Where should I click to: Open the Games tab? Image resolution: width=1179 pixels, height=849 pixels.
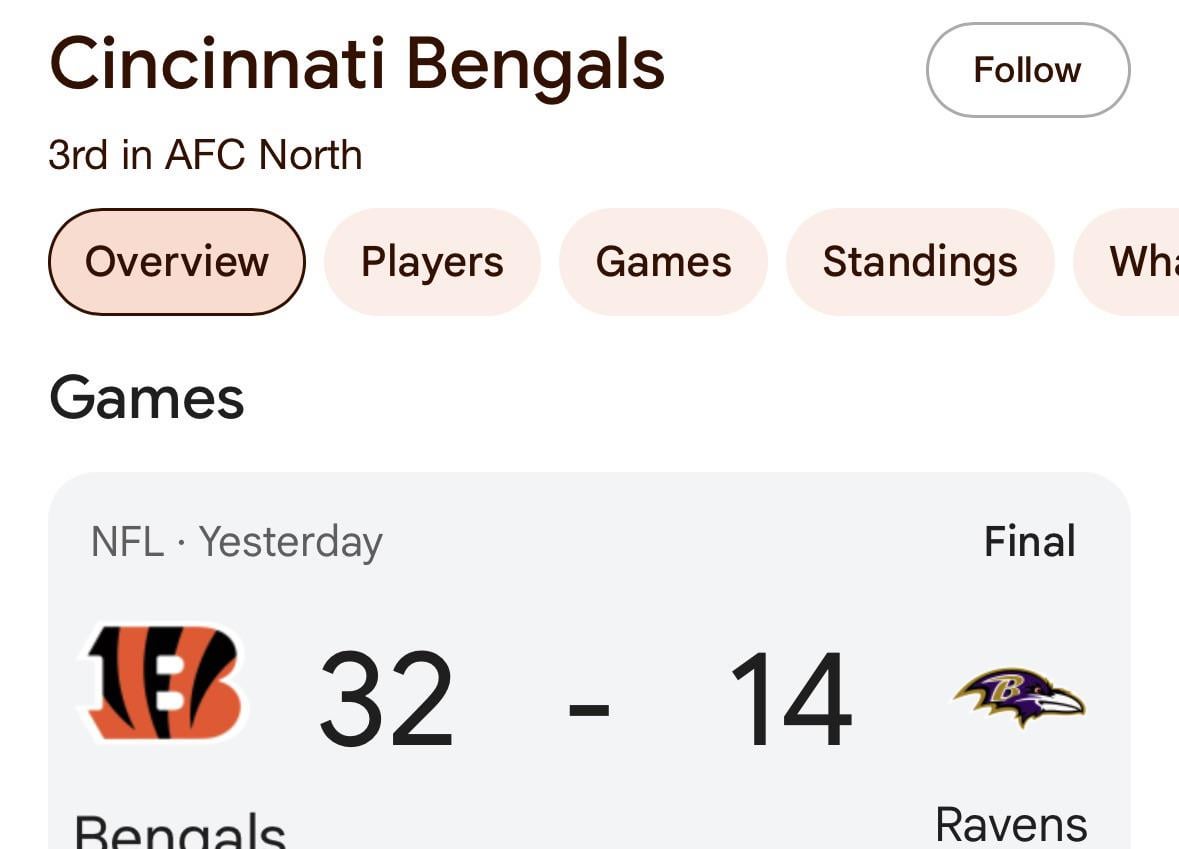click(663, 262)
